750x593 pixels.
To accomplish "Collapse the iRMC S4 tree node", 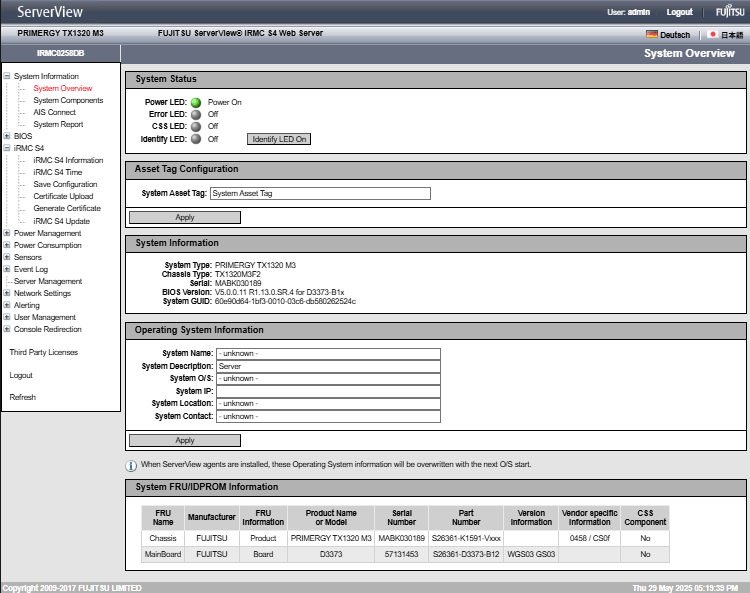I will coord(7,148).
